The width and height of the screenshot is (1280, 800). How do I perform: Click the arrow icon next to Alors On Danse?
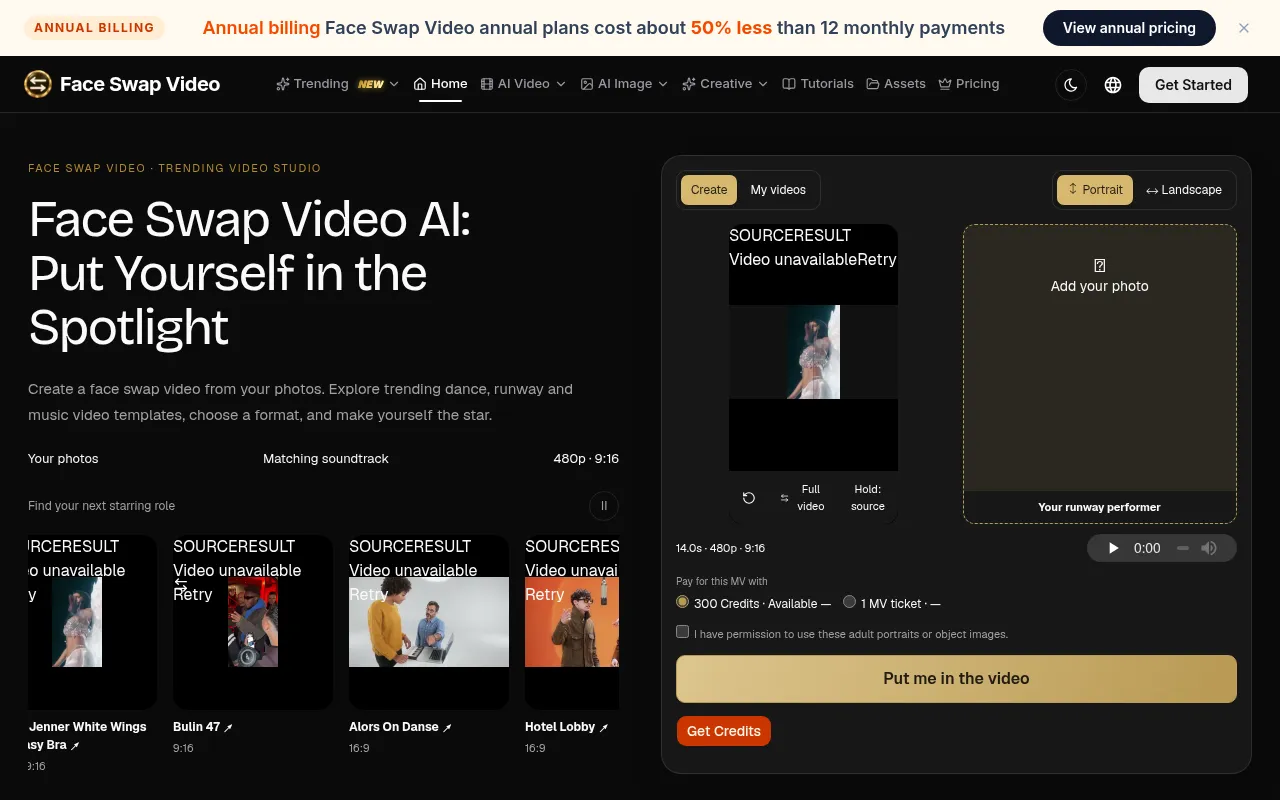[x=448, y=728]
